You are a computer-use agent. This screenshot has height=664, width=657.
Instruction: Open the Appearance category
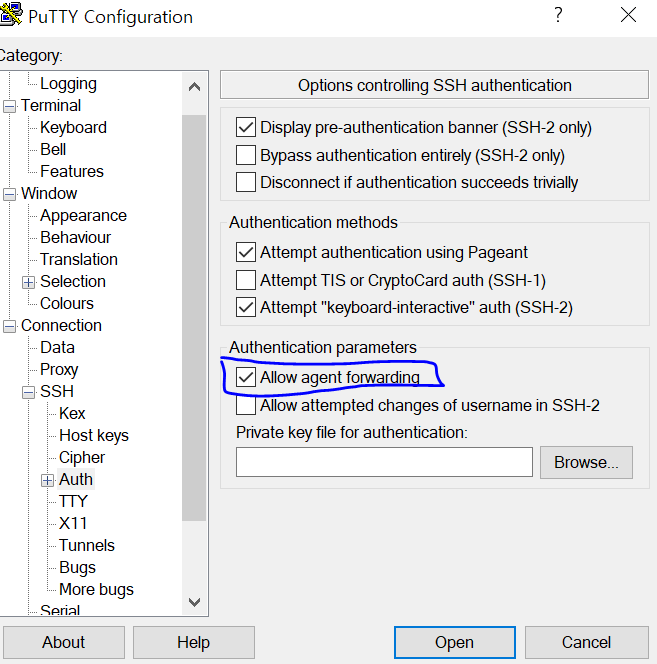(83, 216)
